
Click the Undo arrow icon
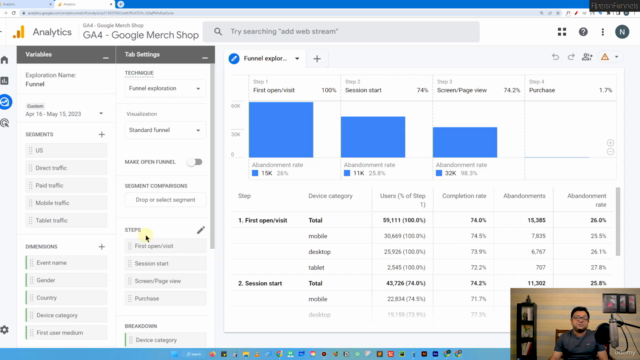(x=556, y=57)
